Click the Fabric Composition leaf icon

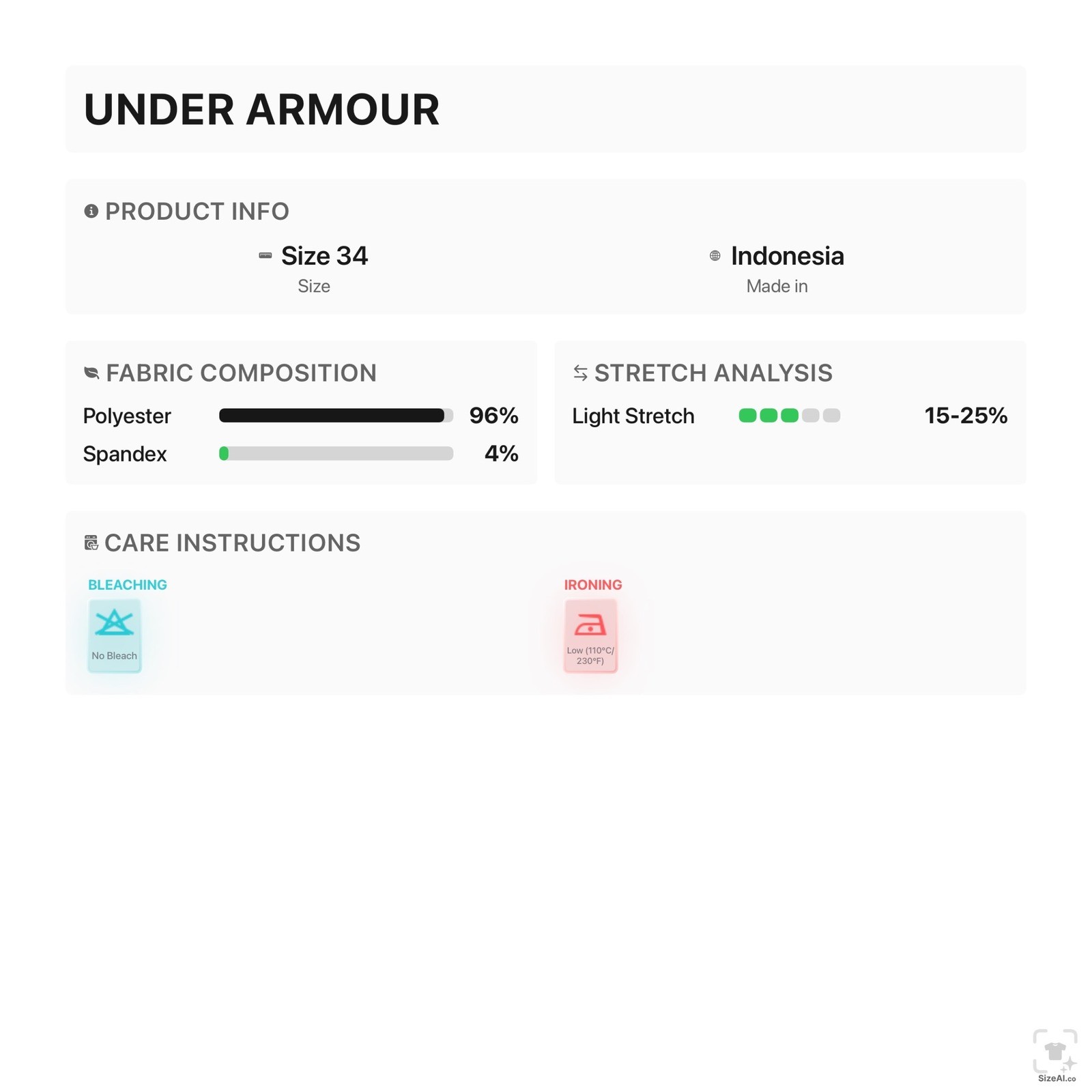coord(91,373)
